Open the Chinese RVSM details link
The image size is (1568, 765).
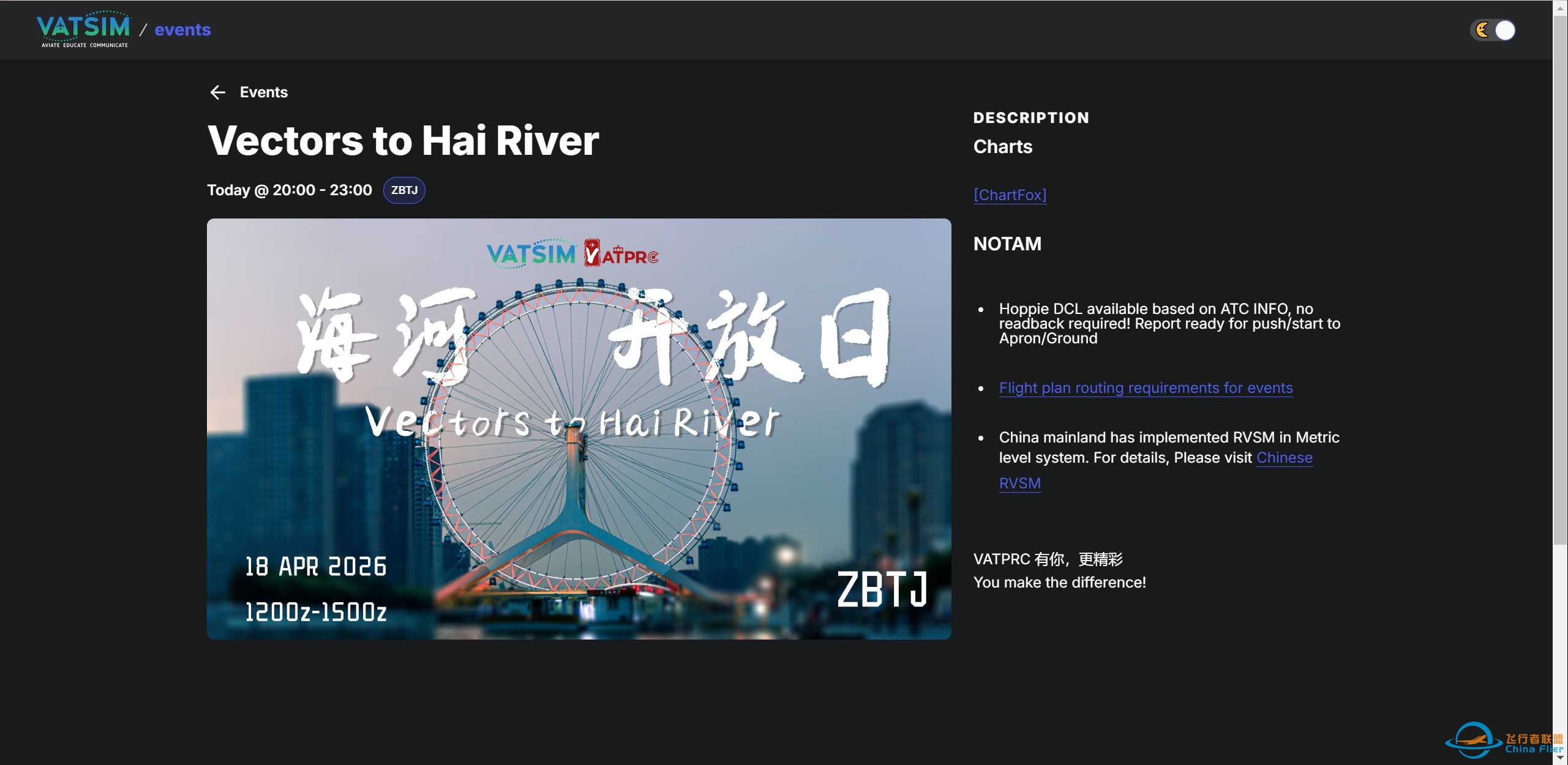point(1156,470)
